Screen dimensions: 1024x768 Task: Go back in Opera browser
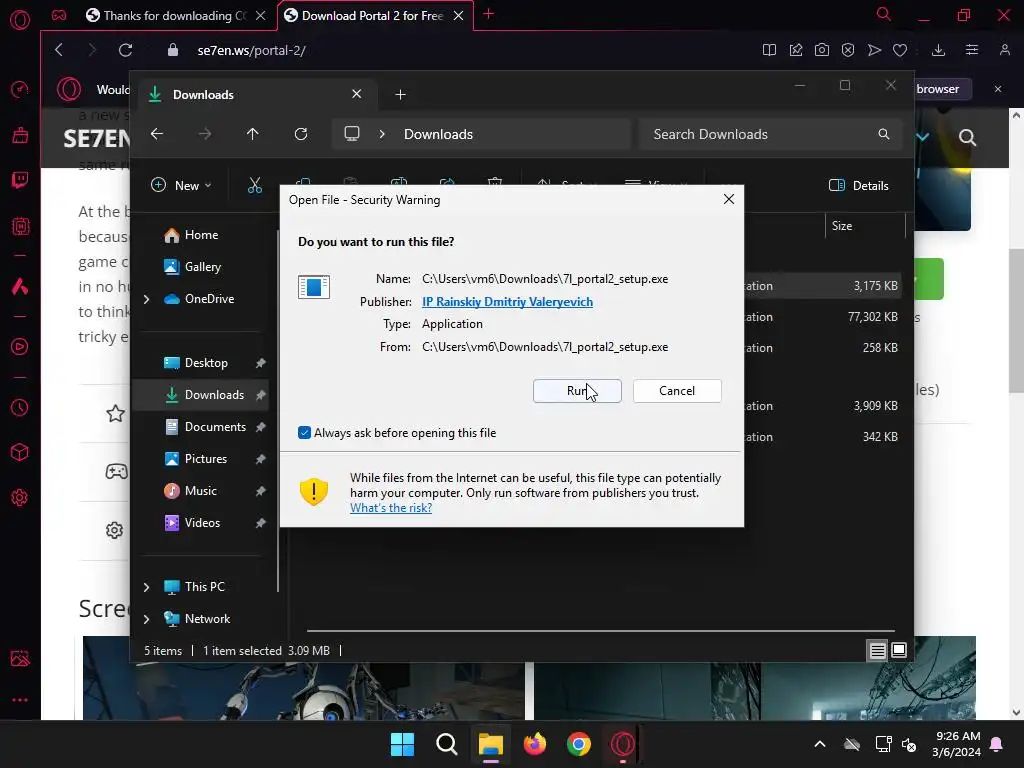(59, 50)
